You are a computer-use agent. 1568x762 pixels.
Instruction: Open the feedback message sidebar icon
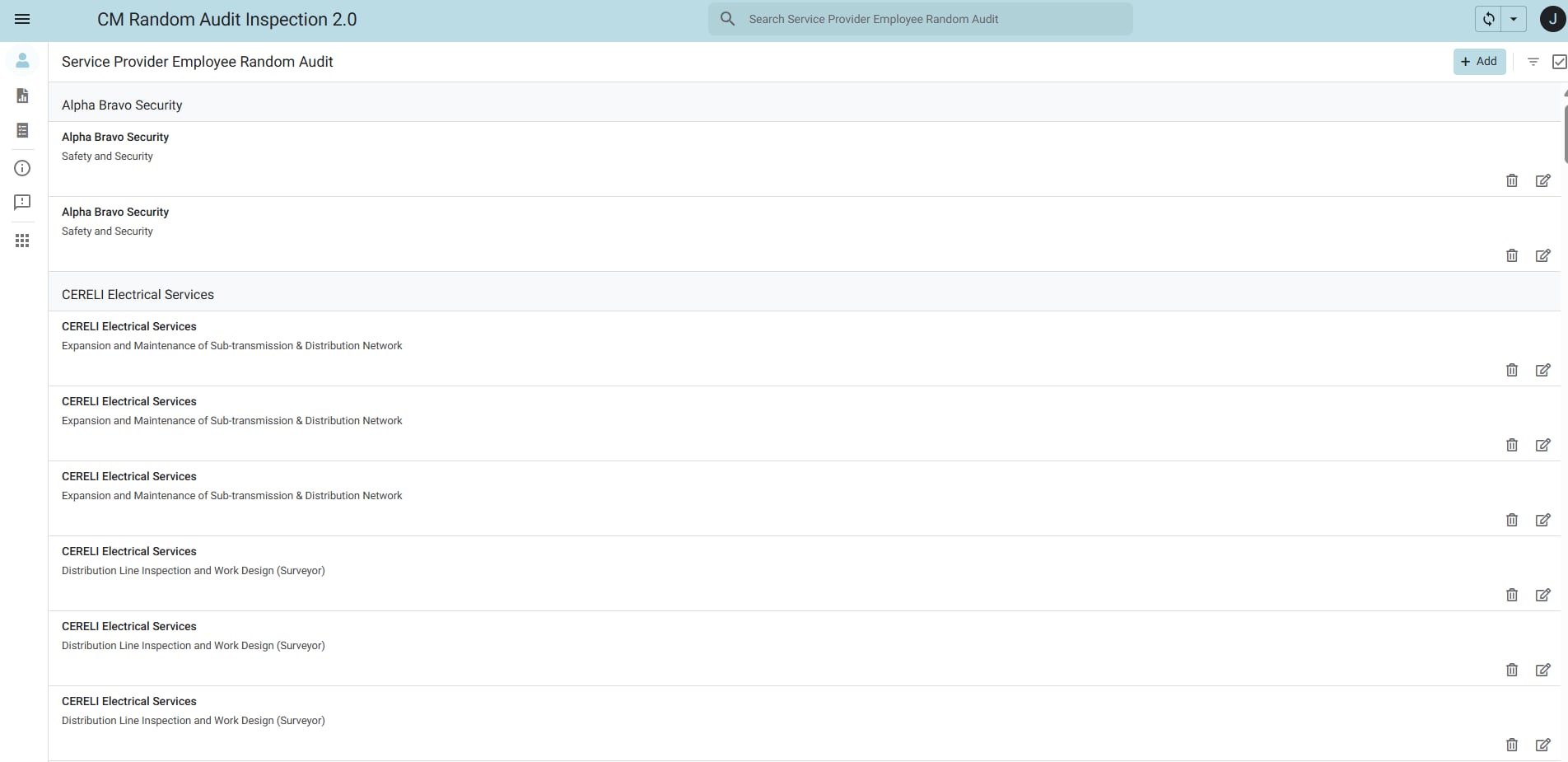click(x=22, y=202)
